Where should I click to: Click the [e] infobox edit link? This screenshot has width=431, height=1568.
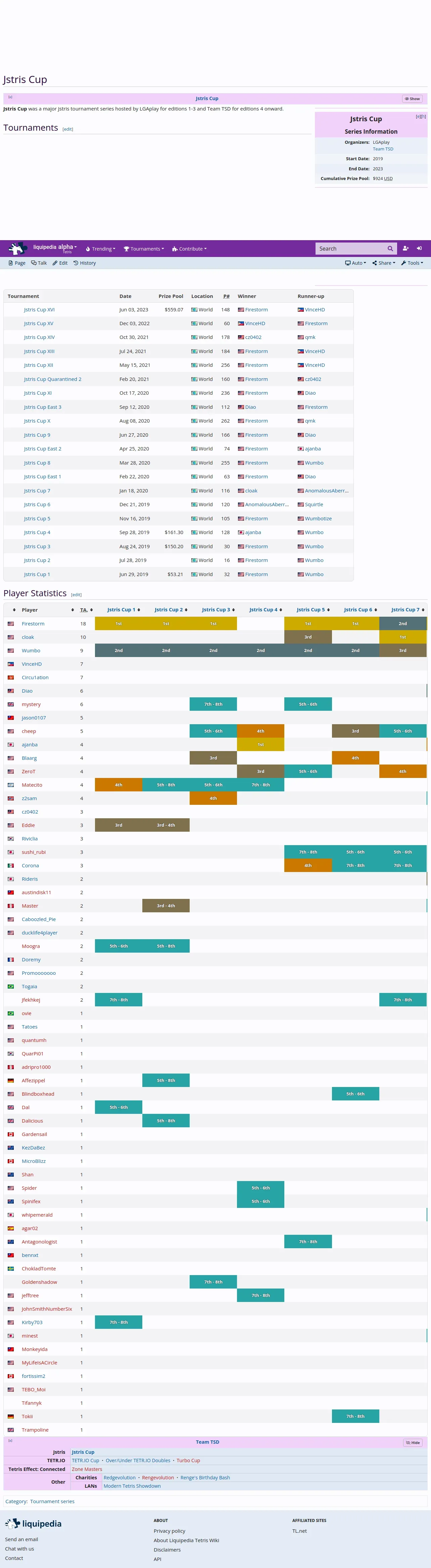click(x=418, y=116)
